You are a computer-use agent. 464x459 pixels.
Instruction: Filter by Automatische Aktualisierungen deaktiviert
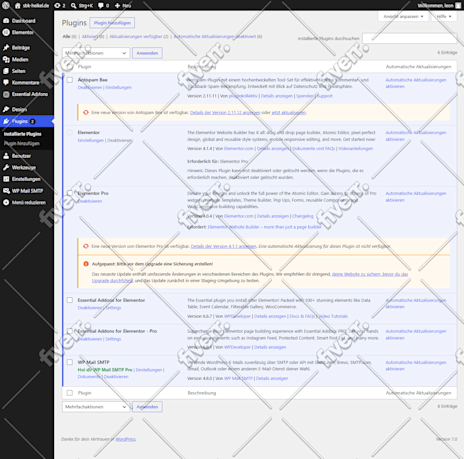point(215,36)
